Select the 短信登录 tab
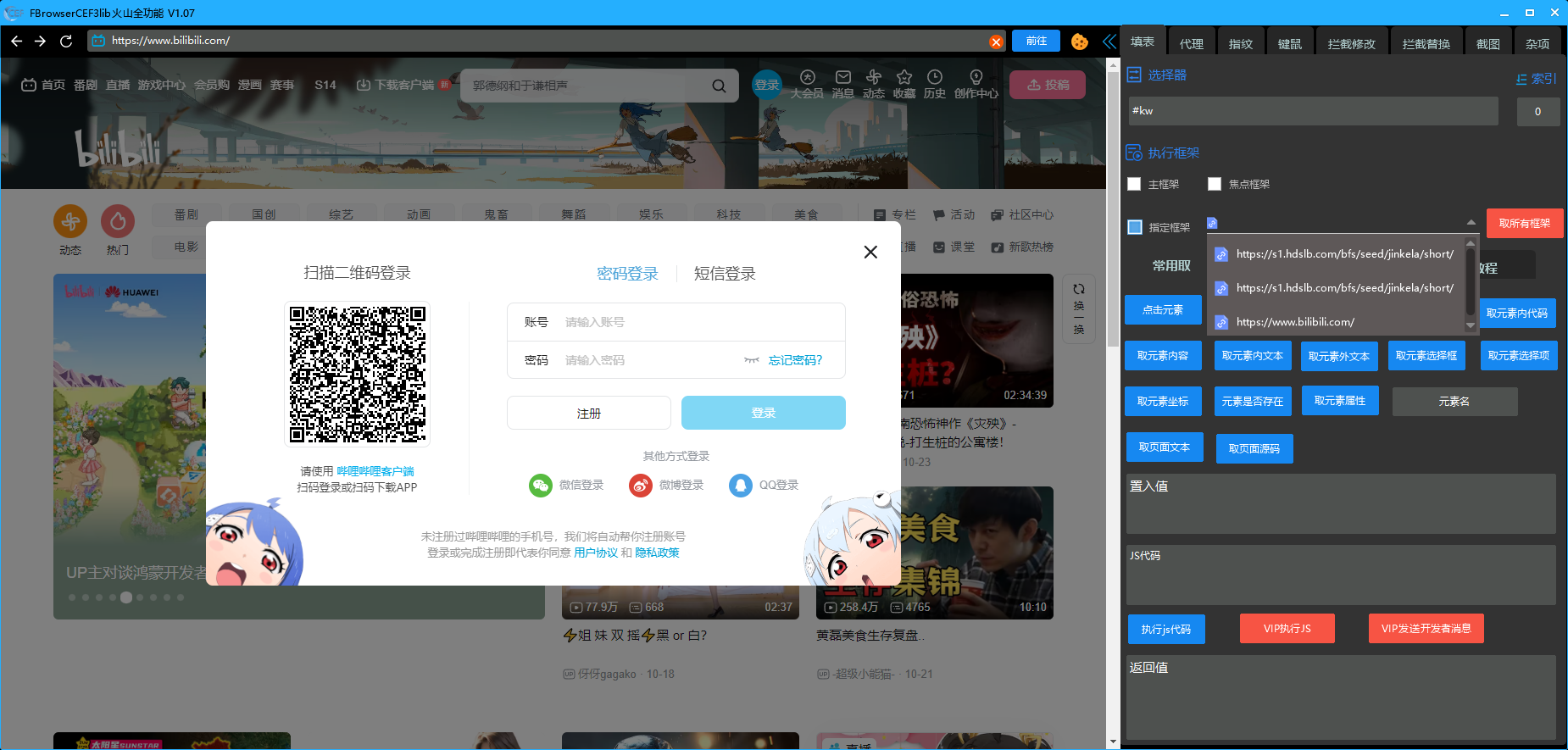 click(x=725, y=274)
